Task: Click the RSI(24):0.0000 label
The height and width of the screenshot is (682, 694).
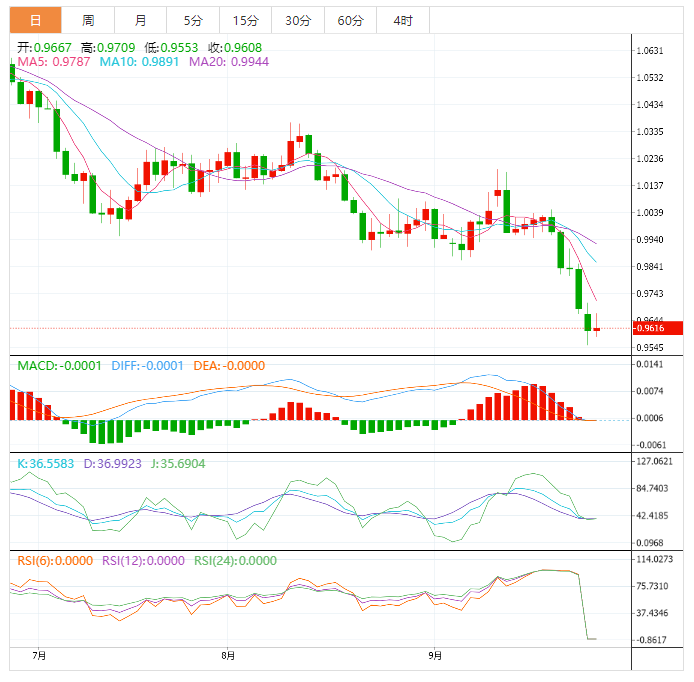Action: [235, 561]
